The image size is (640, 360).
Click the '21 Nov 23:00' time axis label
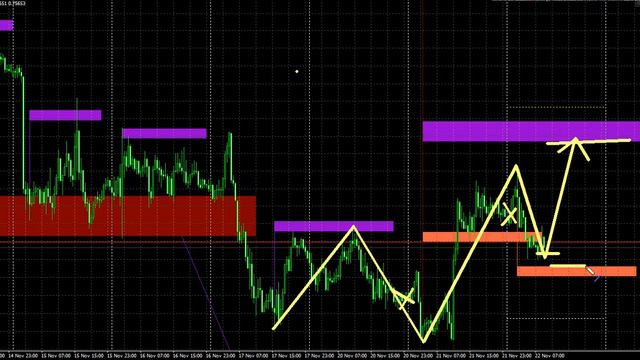(517, 356)
